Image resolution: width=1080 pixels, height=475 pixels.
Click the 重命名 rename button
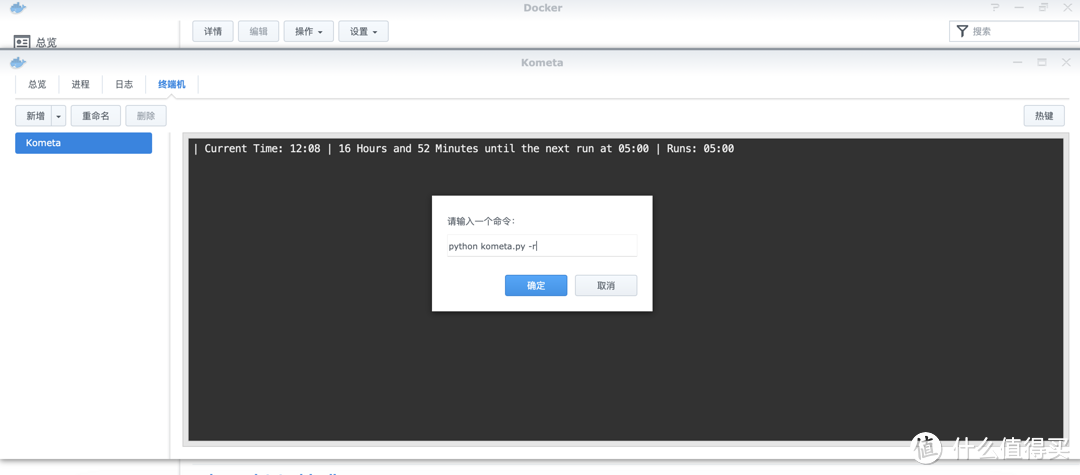click(x=96, y=116)
